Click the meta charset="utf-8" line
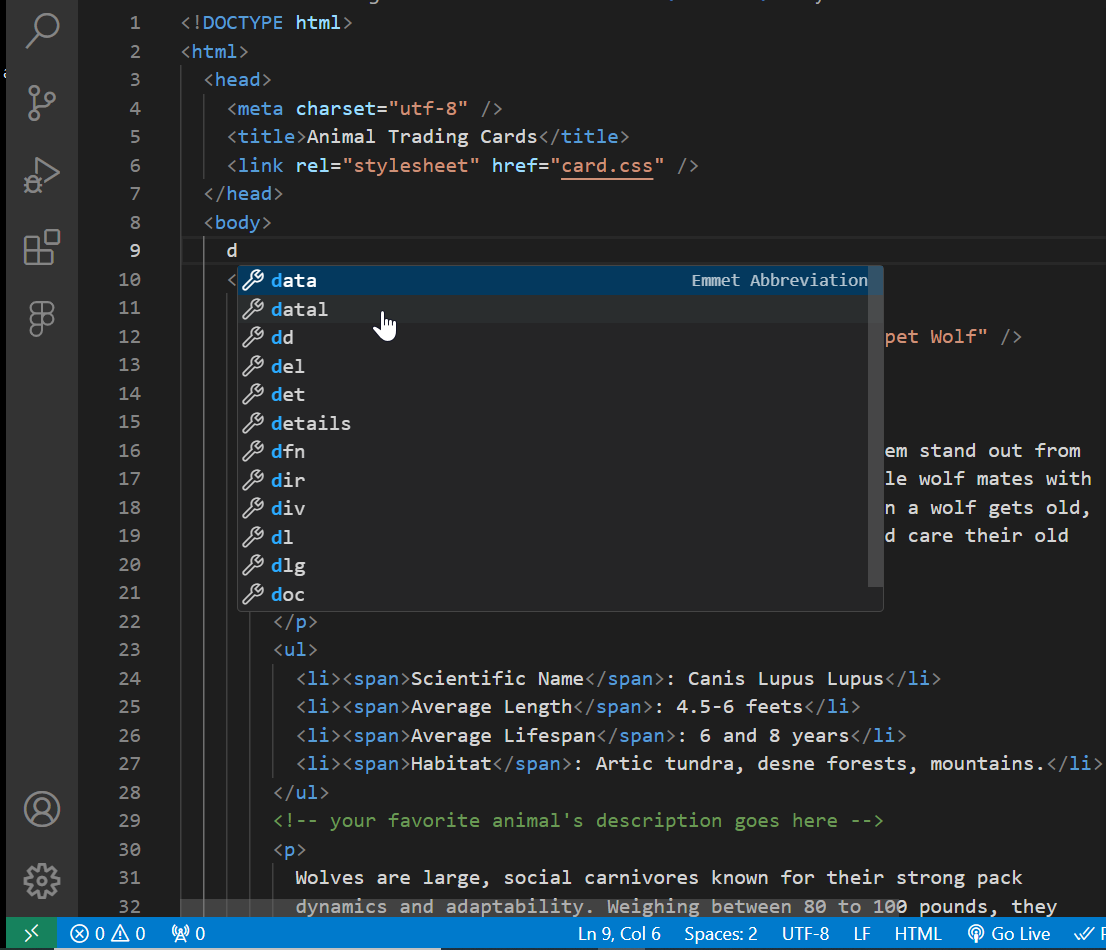 tap(364, 109)
